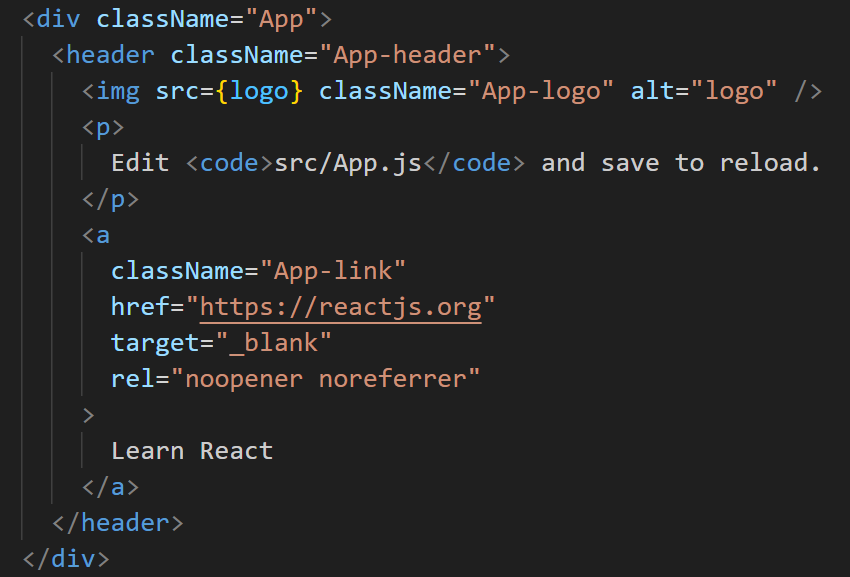This screenshot has height=577, width=850.
Task: Click the rel attribute name
Action: [x=133, y=379]
